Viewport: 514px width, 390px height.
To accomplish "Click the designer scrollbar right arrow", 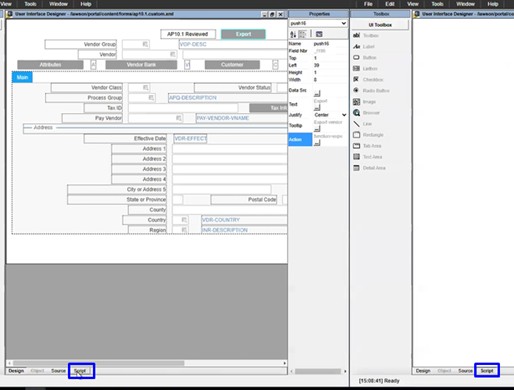I will (285, 363).
